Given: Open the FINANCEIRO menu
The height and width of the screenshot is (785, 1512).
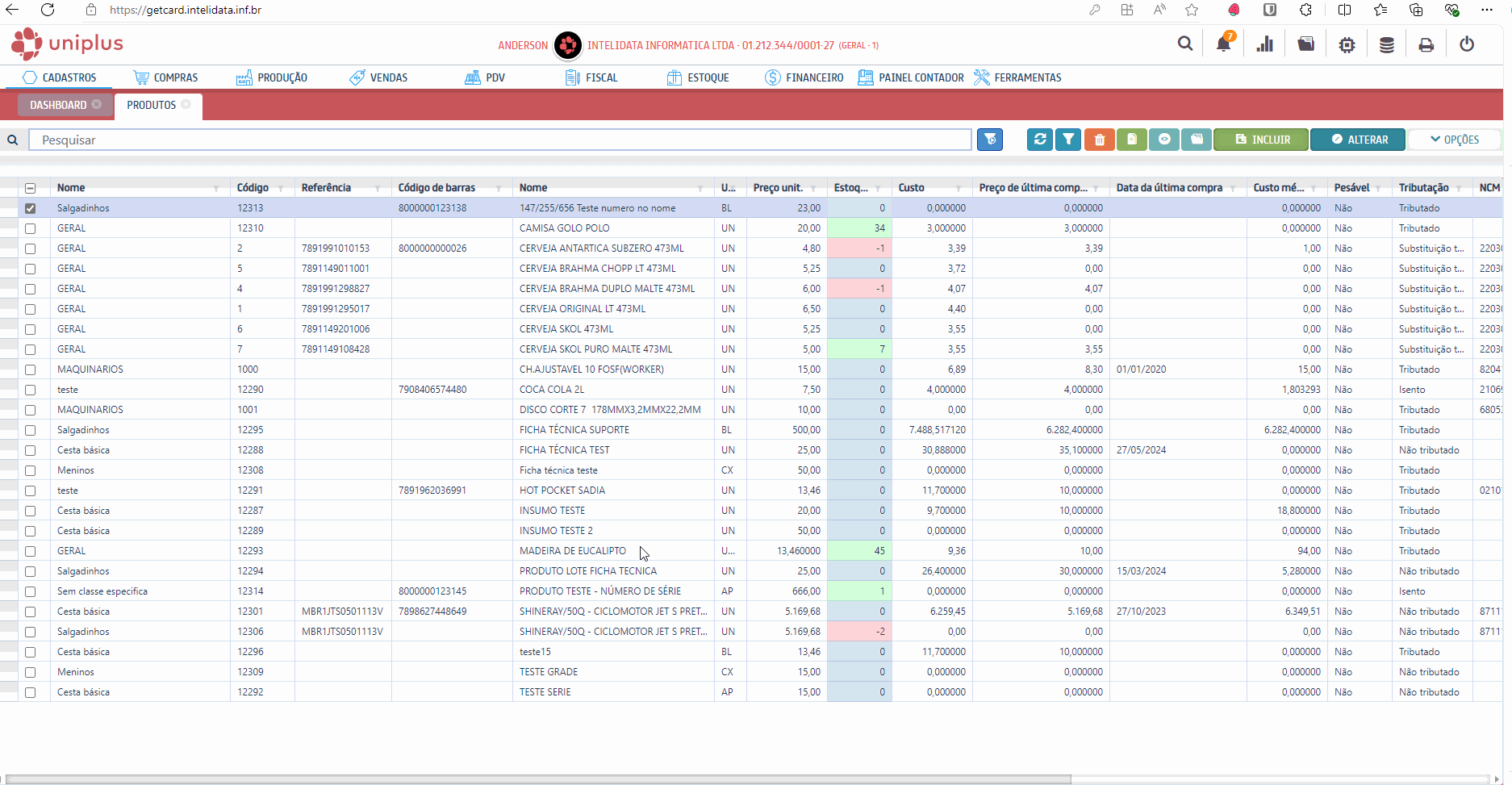Looking at the screenshot, I should pos(804,77).
